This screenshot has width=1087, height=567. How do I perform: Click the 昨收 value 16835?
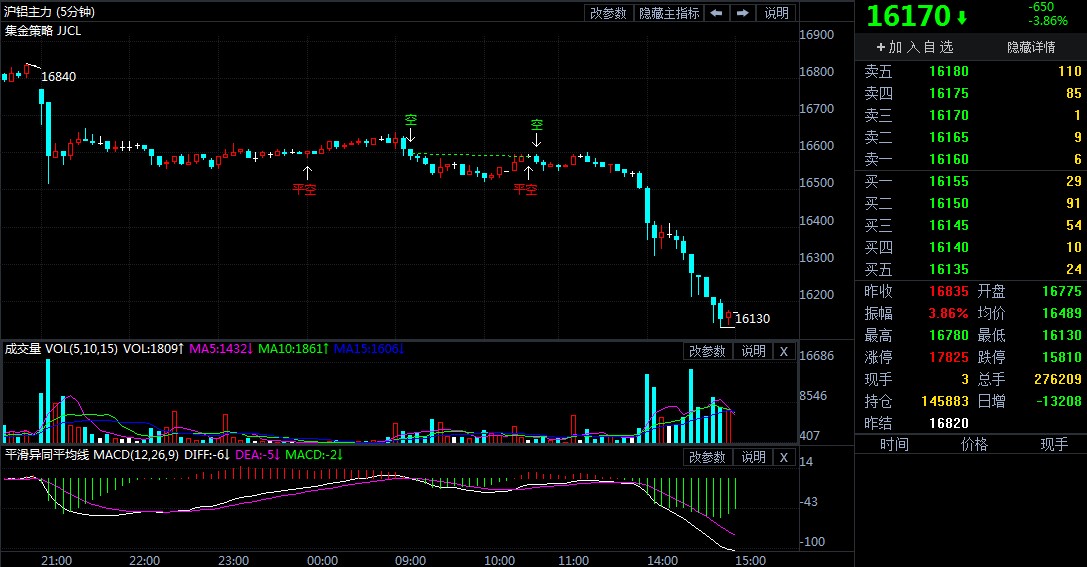pos(948,292)
